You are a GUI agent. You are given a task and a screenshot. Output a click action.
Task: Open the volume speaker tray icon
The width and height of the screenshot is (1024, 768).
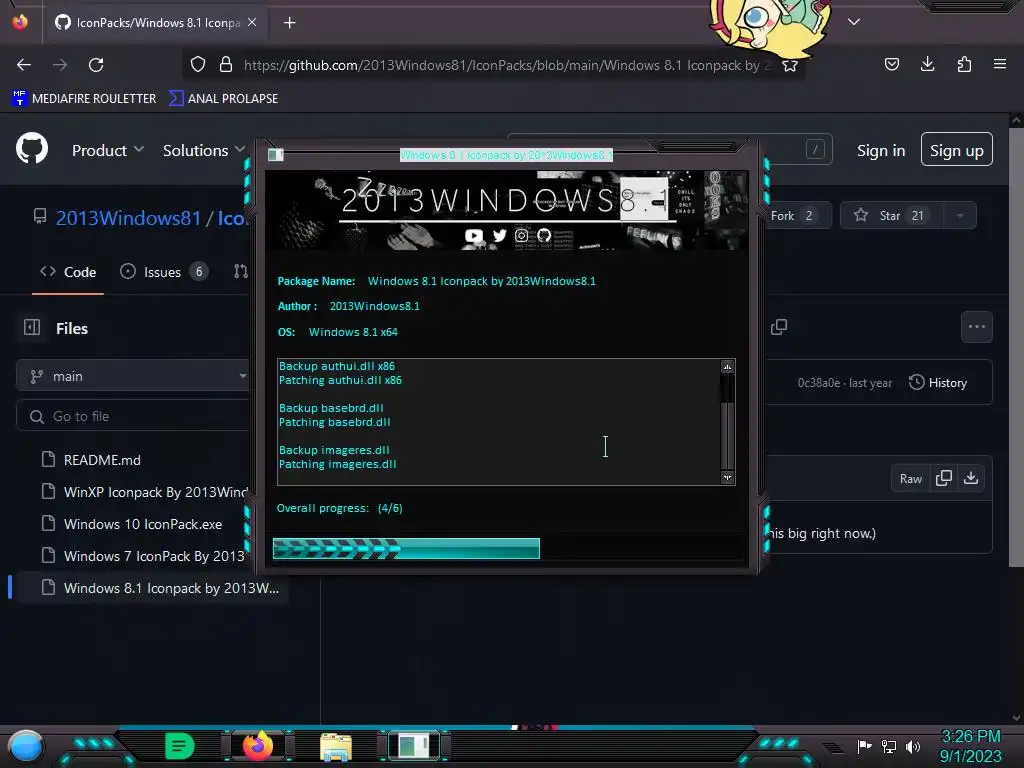click(912, 746)
